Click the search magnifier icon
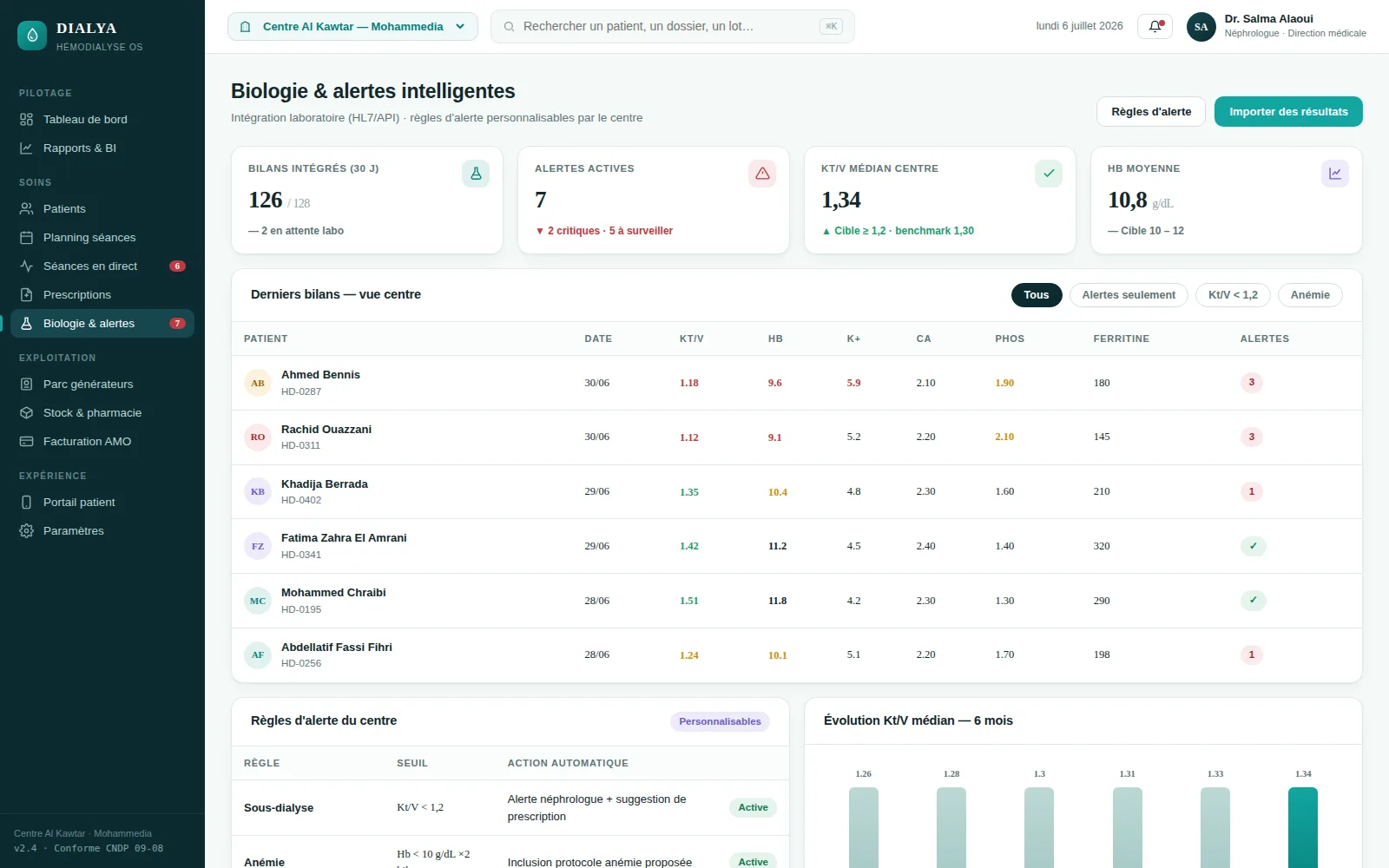Viewport: 1389px width, 868px height. coord(509,27)
